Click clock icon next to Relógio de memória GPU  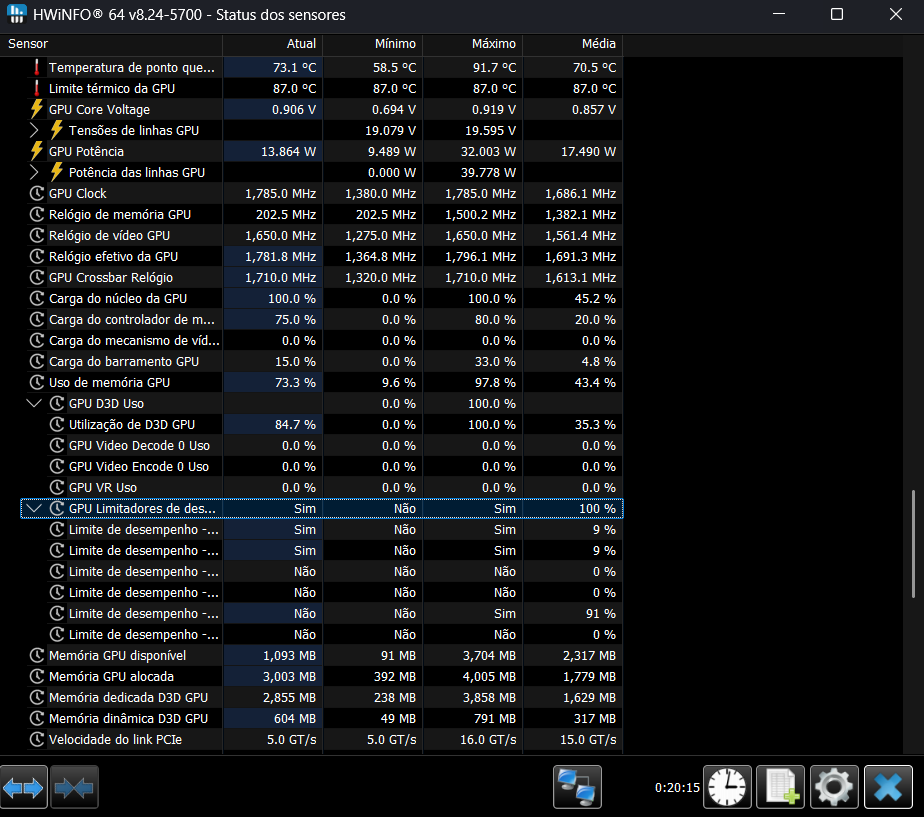[x=37, y=215]
